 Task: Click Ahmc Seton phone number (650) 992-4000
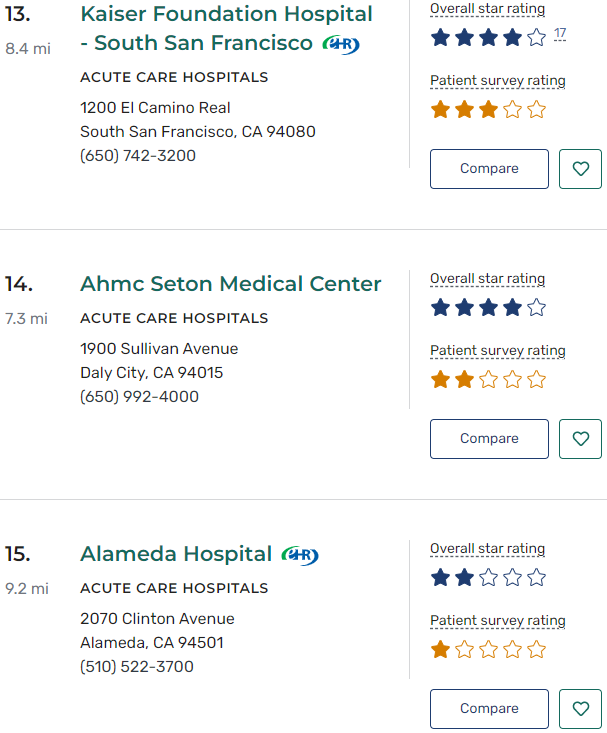[139, 397]
